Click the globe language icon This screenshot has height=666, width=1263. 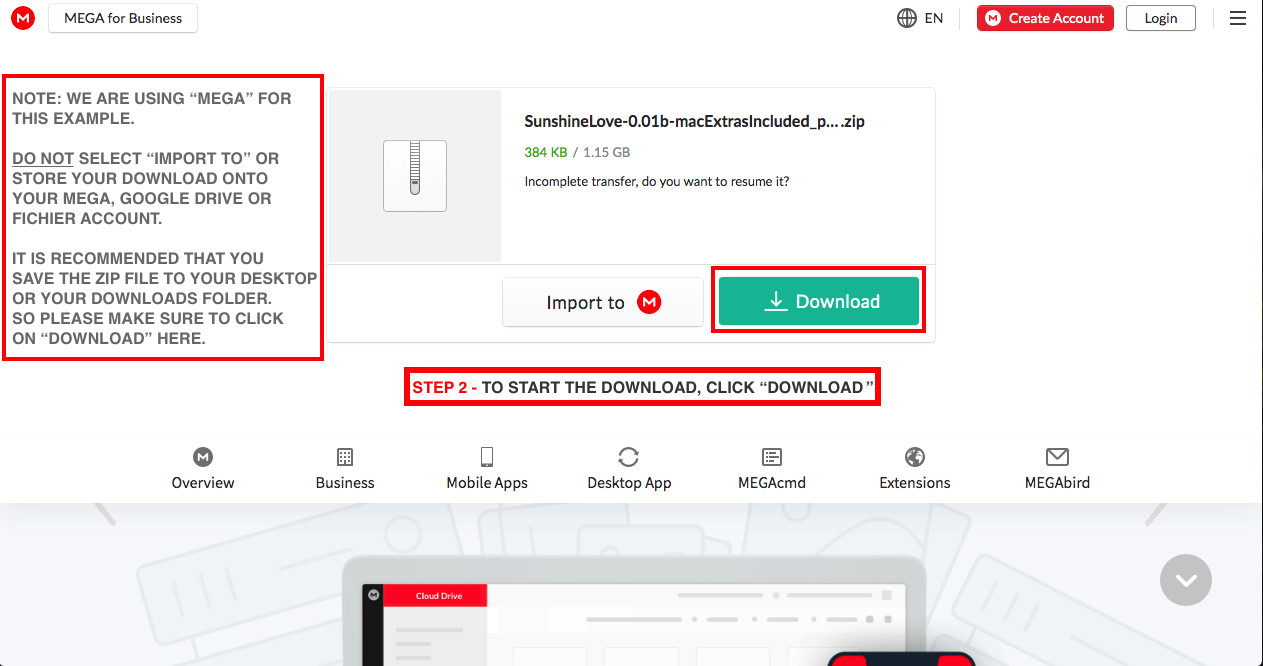(907, 18)
